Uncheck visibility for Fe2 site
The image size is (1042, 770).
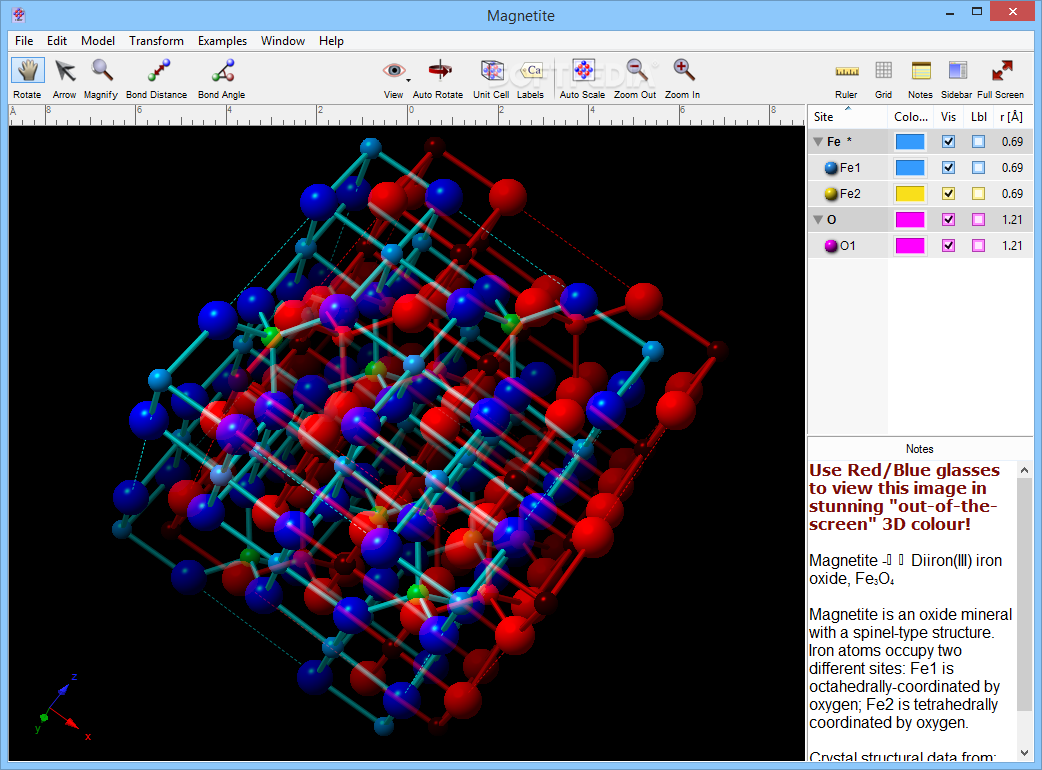[x=948, y=193]
